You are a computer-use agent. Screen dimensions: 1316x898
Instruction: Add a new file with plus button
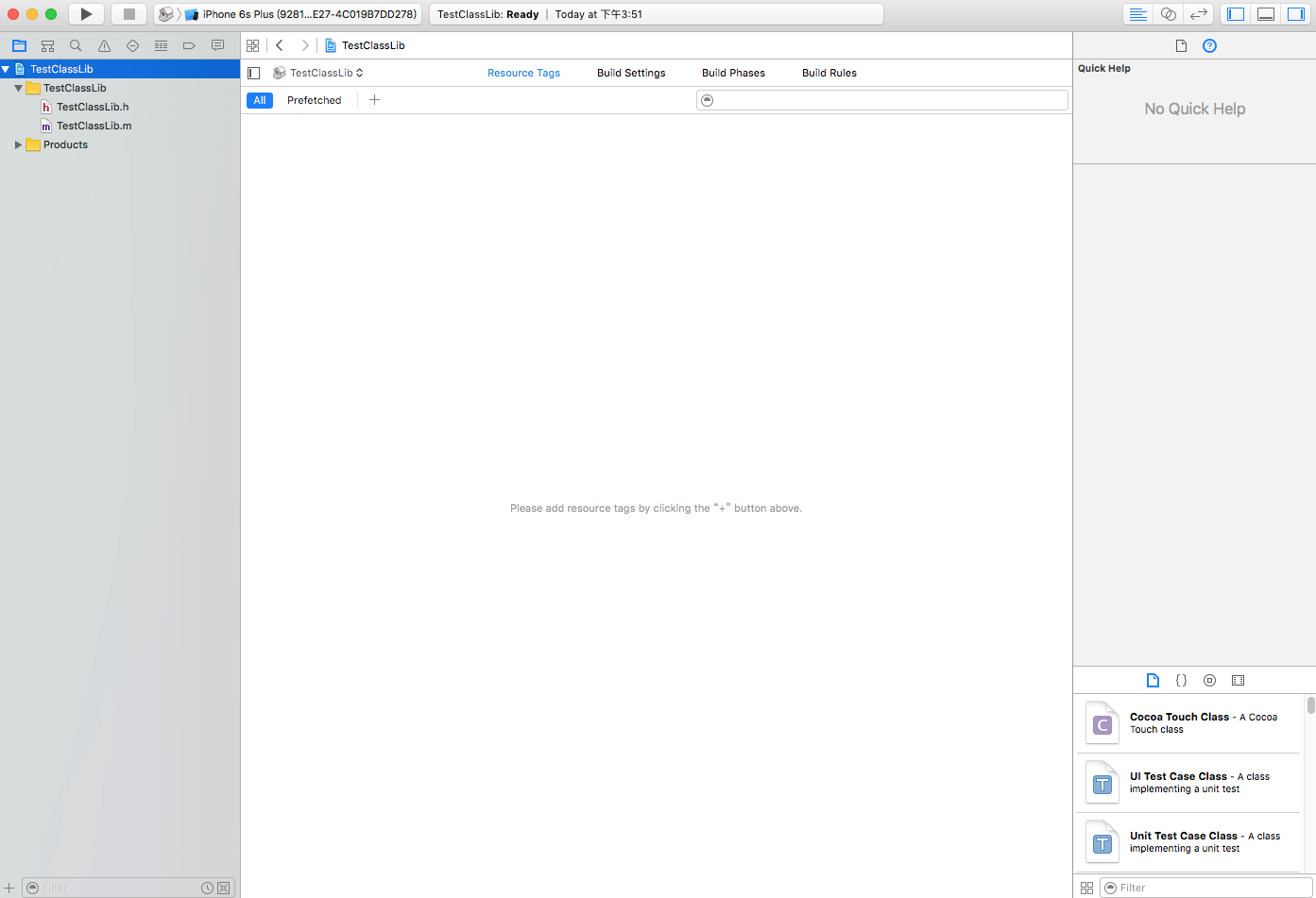click(x=9, y=888)
